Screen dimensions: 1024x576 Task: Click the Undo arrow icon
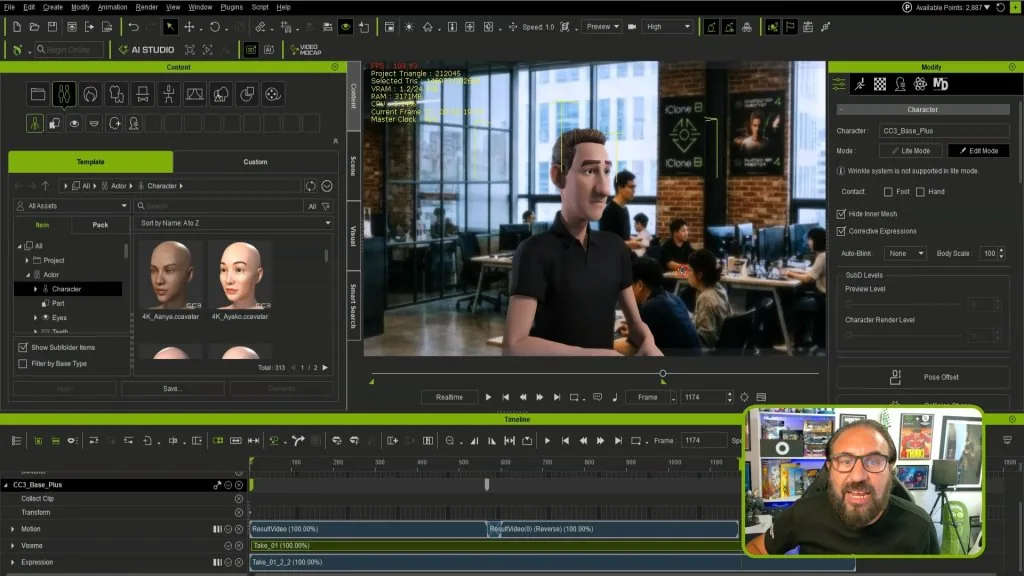134,27
